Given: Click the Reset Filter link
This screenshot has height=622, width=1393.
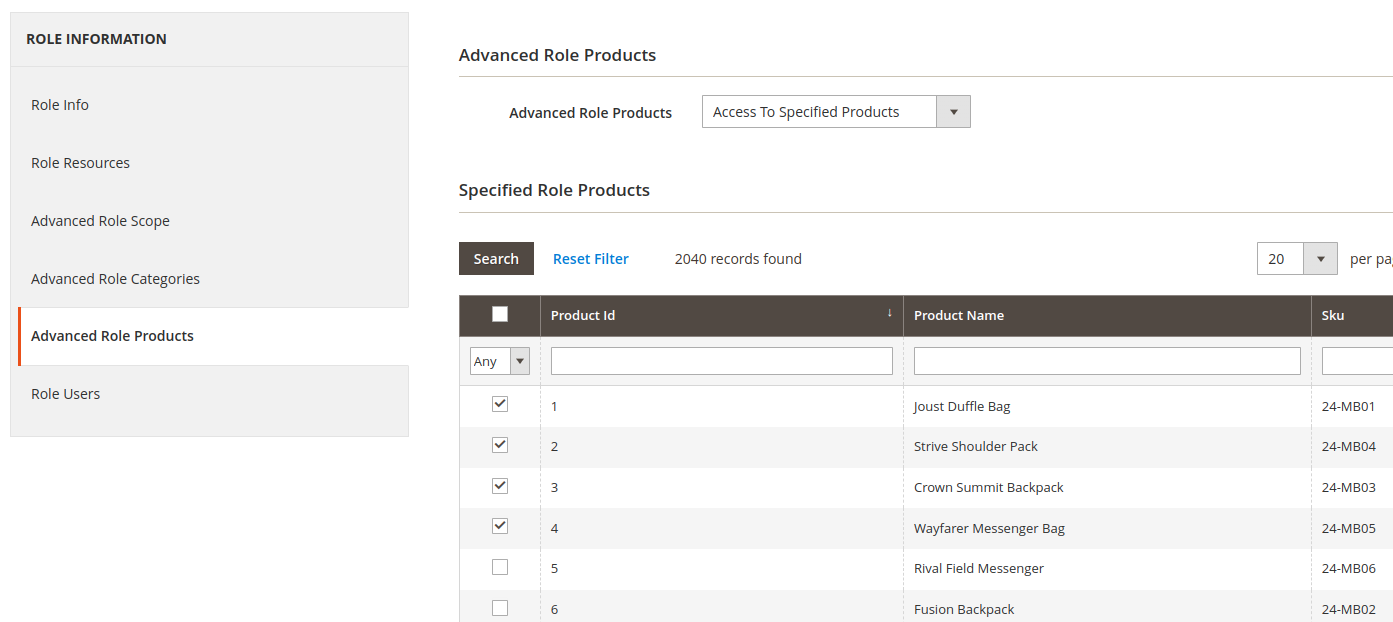Looking at the screenshot, I should click(x=591, y=259).
